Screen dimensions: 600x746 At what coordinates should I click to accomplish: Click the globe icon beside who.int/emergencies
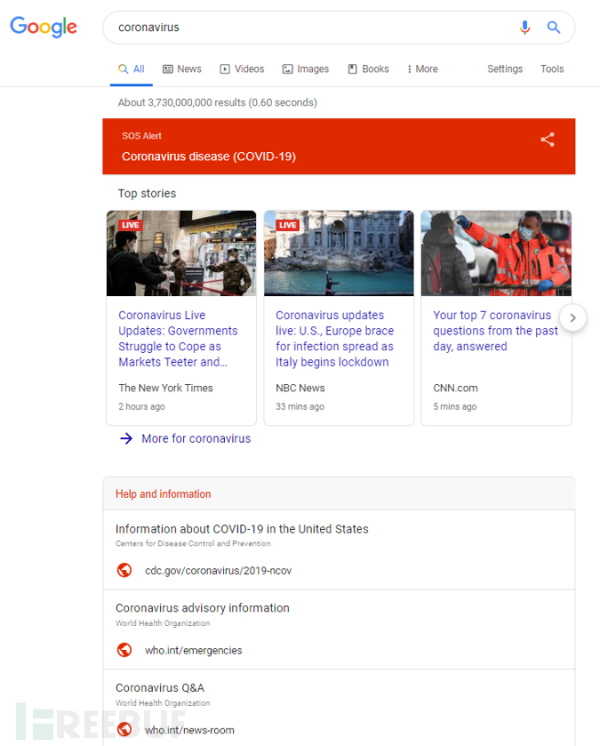click(124, 650)
